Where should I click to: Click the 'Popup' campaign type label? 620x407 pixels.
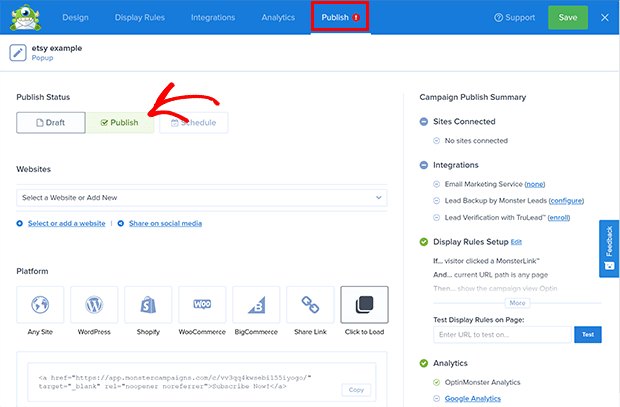(42, 58)
